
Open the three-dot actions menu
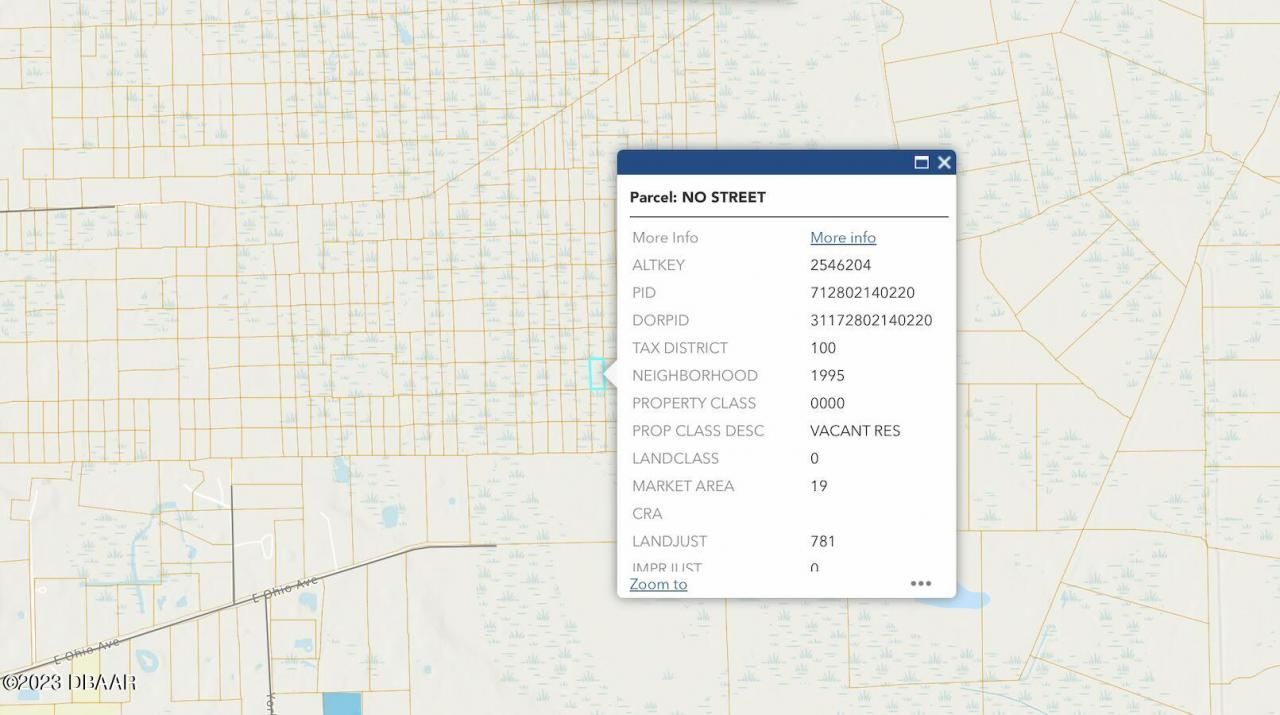920,583
